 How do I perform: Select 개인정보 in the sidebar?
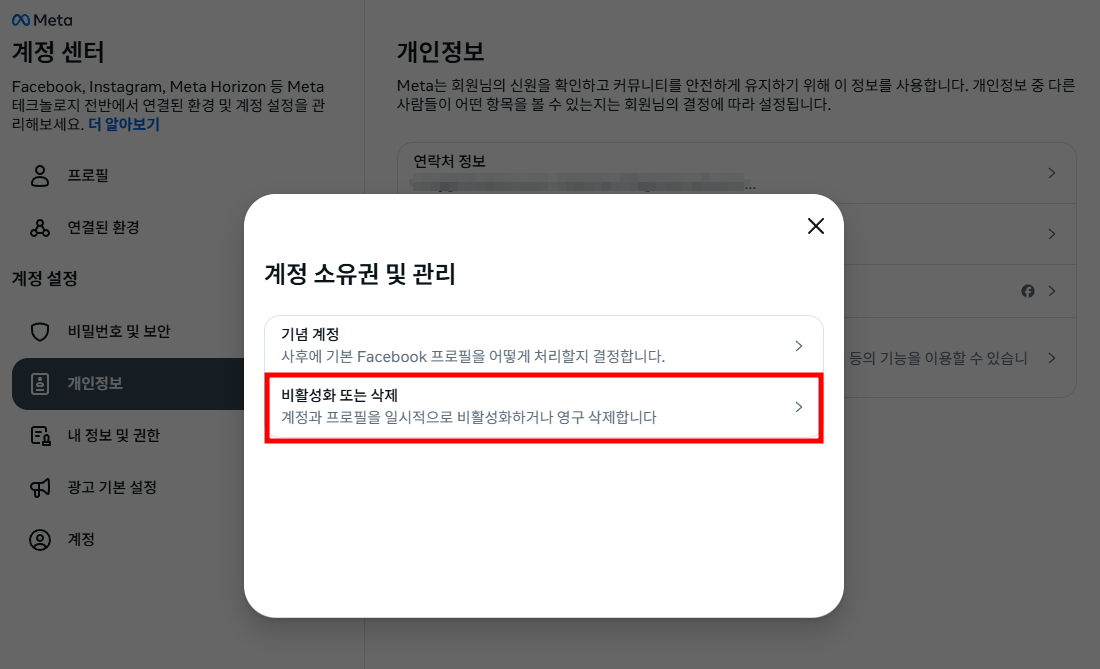(128, 384)
